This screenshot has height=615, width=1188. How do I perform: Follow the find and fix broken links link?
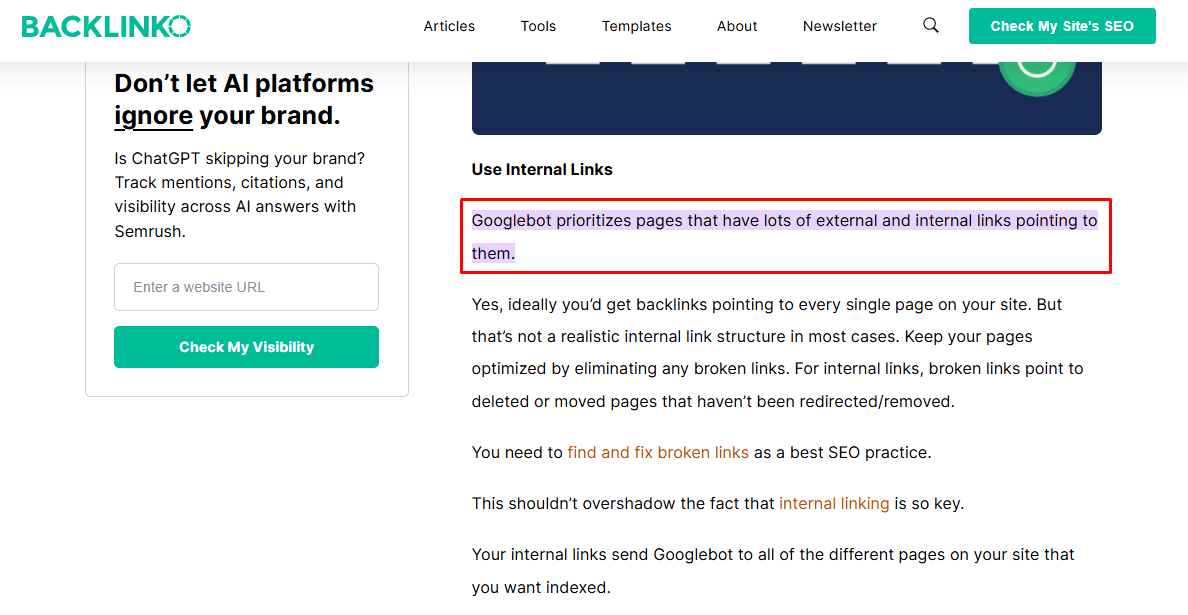click(x=658, y=452)
